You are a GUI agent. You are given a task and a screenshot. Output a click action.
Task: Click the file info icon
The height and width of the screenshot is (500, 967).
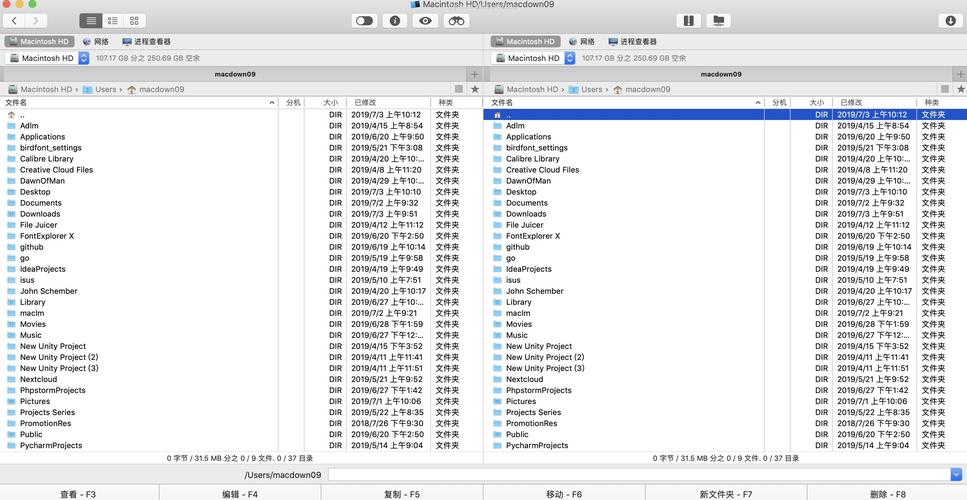[395, 20]
